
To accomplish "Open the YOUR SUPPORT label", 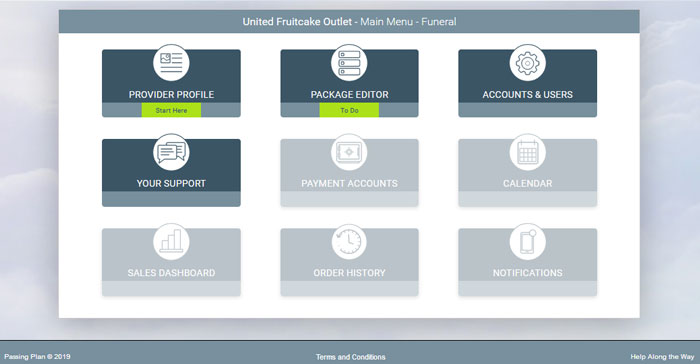I will (171, 184).
